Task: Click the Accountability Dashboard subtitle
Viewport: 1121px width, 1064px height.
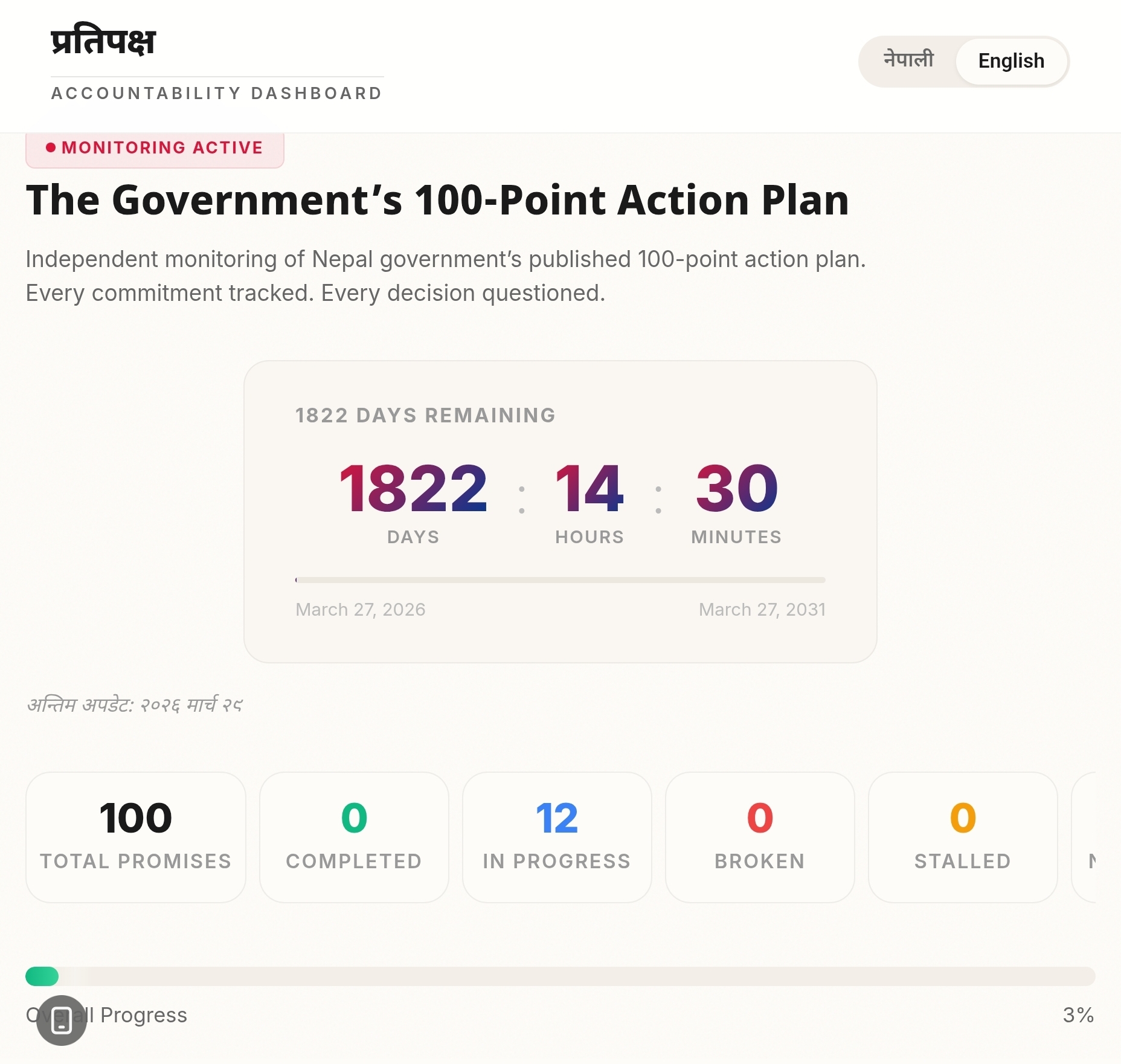Action: pos(217,94)
